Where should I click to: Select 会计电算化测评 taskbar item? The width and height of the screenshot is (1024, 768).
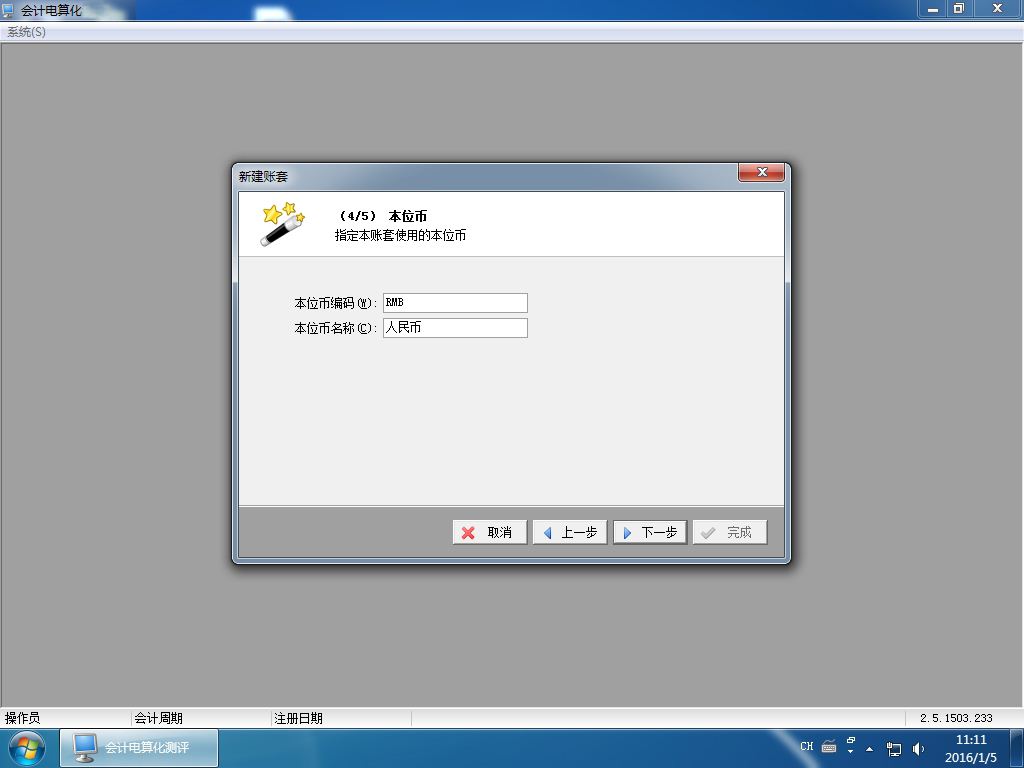[x=139, y=748]
